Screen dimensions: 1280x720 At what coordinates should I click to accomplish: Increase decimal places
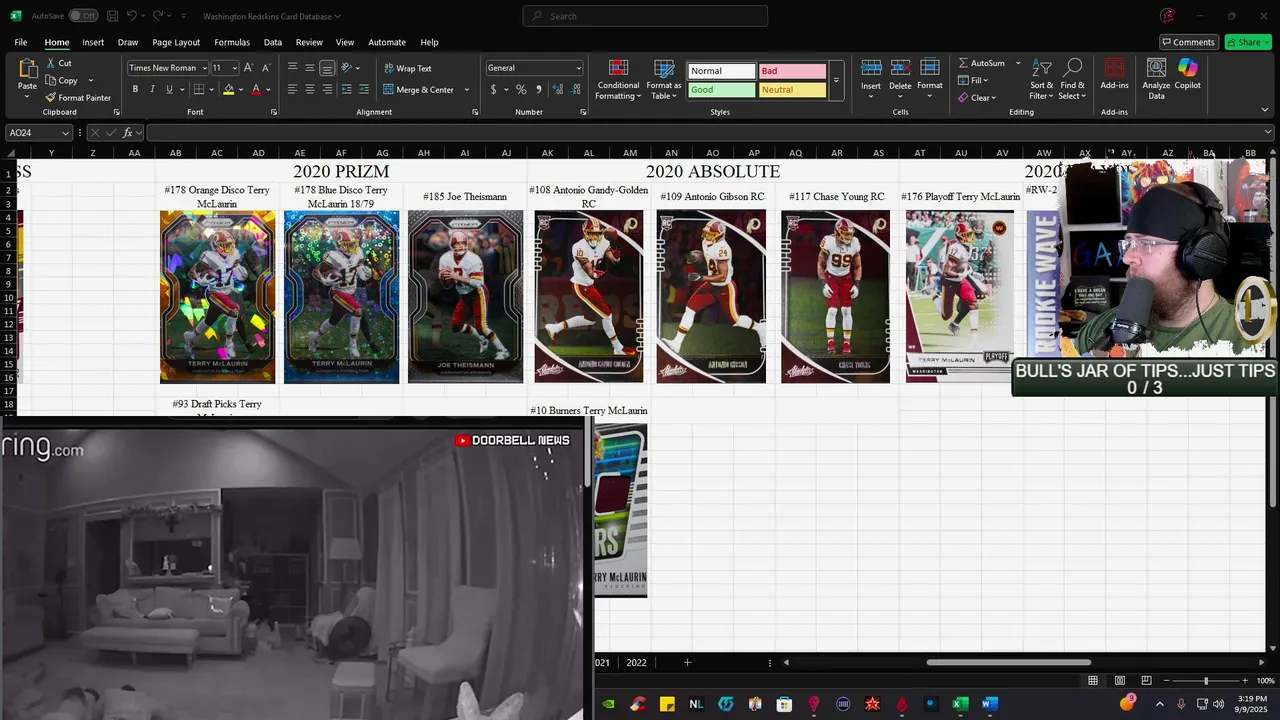coord(559,89)
